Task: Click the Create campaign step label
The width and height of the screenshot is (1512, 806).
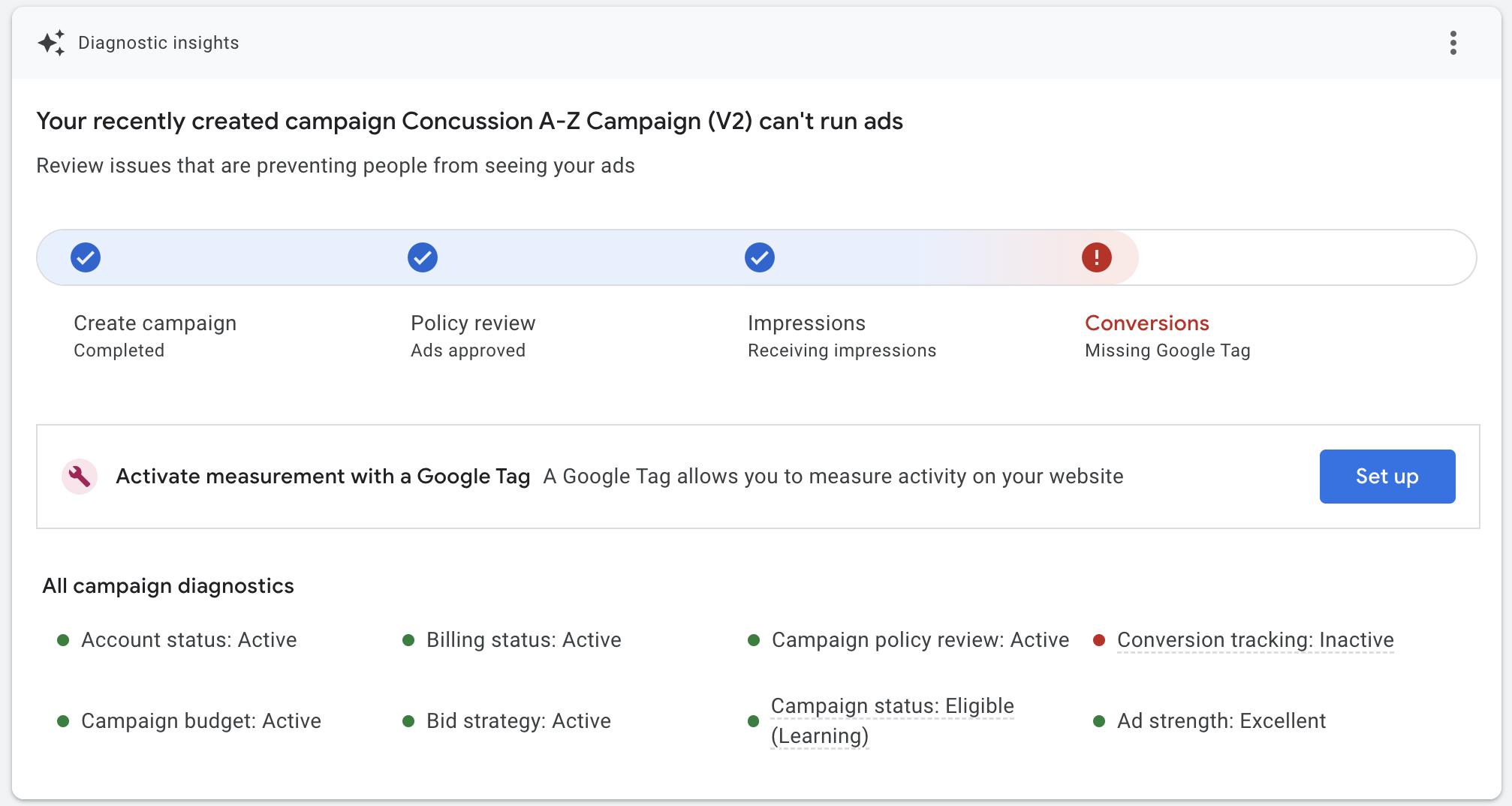Action: 155,323
